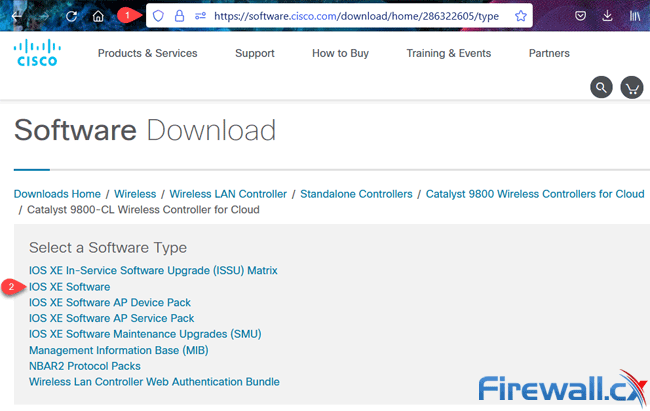The width and height of the screenshot is (650, 411).
Task: Open the site permissions icon in address bar
Action: tap(200, 16)
